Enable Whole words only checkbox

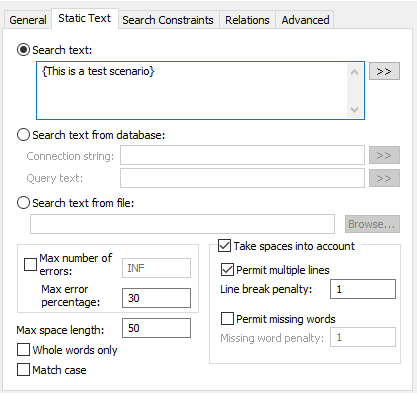[23, 350]
